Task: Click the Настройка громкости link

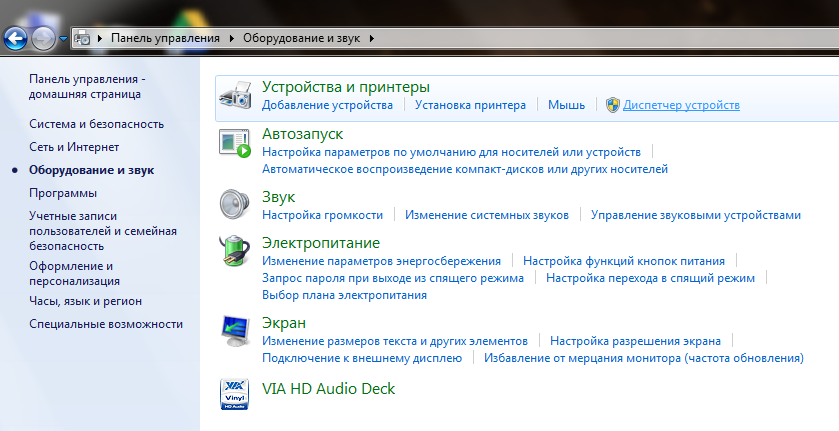Action: coord(322,215)
